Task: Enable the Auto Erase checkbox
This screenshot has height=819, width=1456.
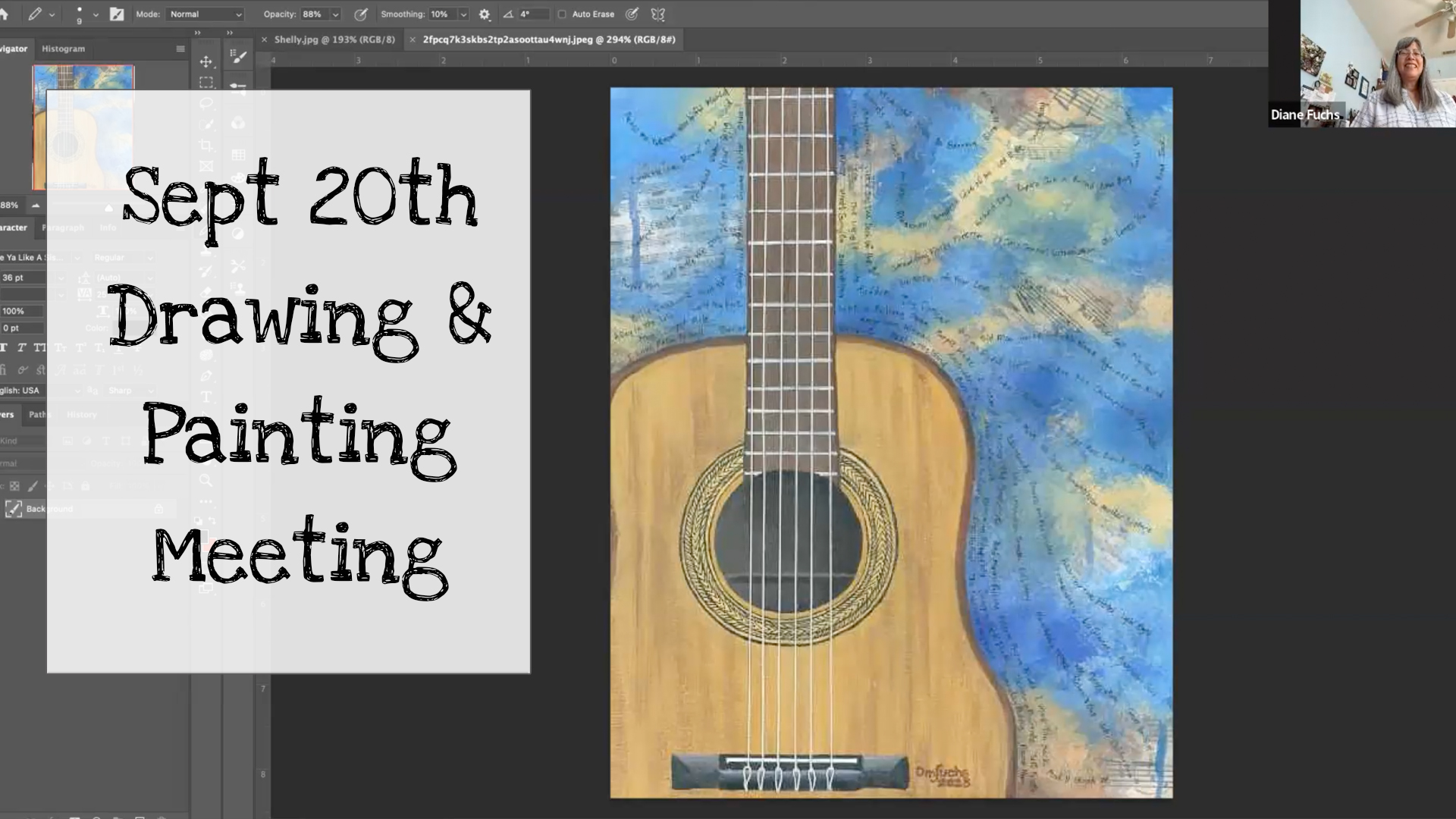Action: 562,14
